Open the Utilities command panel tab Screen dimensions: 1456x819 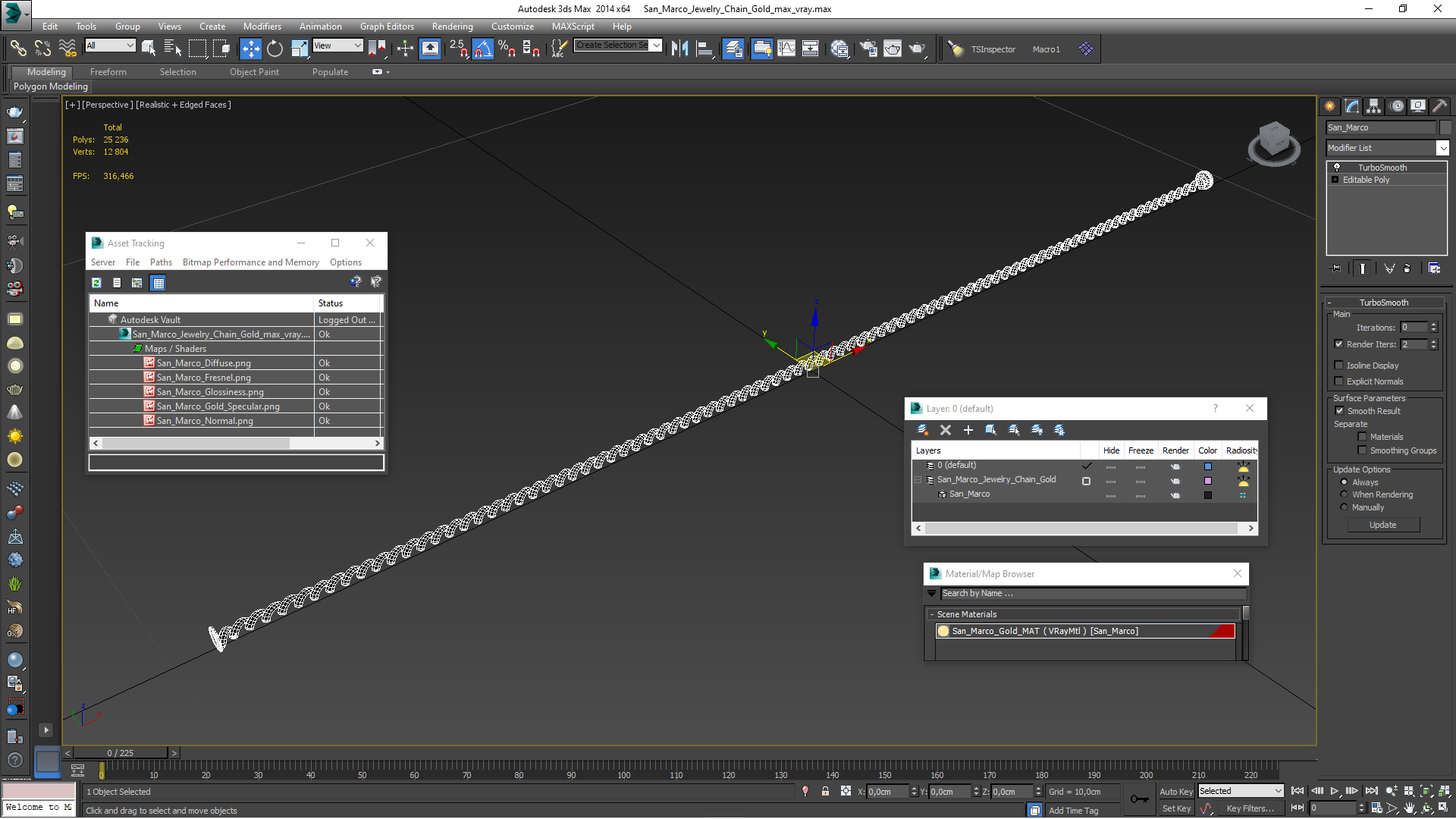(x=1440, y=106)
